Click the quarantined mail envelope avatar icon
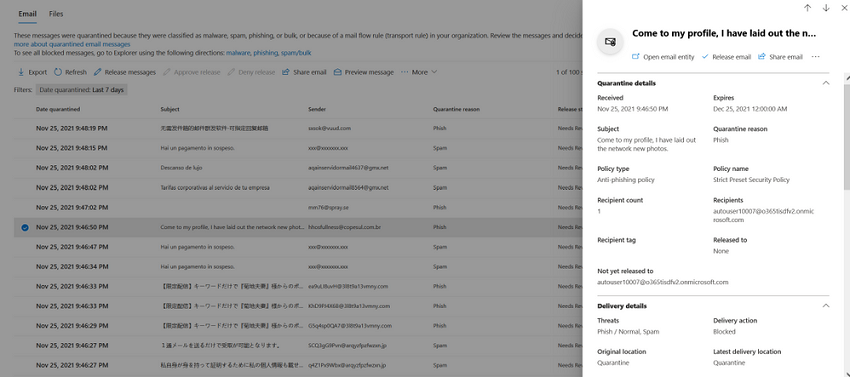 [610, 41]
